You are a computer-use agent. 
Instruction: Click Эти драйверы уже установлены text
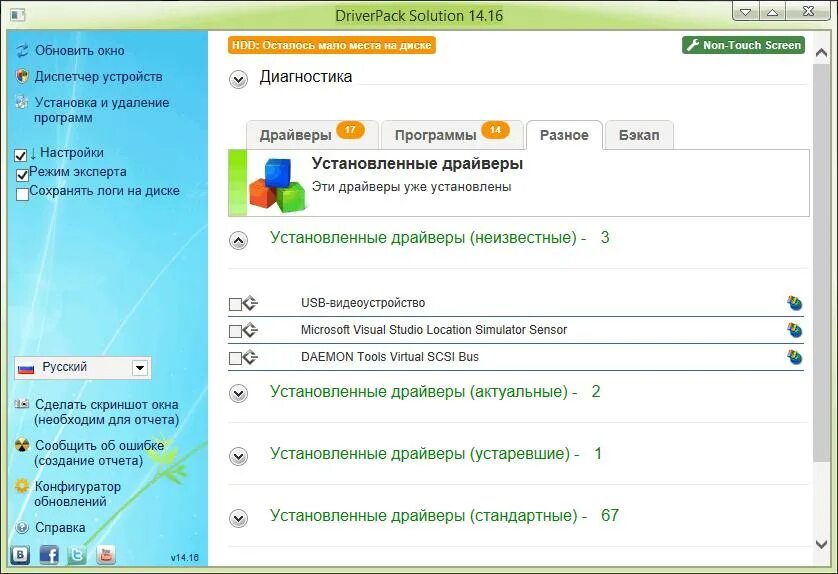coord(412,187)
